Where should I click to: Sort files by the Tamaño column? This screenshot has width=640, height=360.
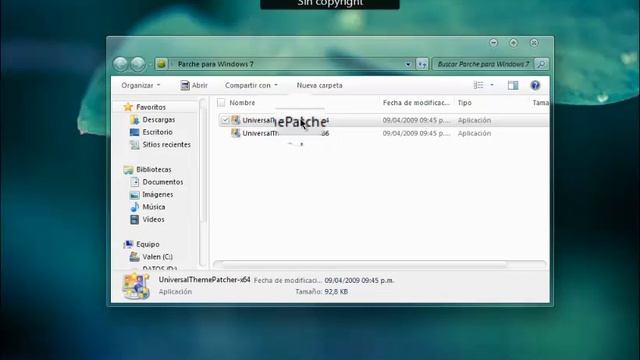click(540, 103)
